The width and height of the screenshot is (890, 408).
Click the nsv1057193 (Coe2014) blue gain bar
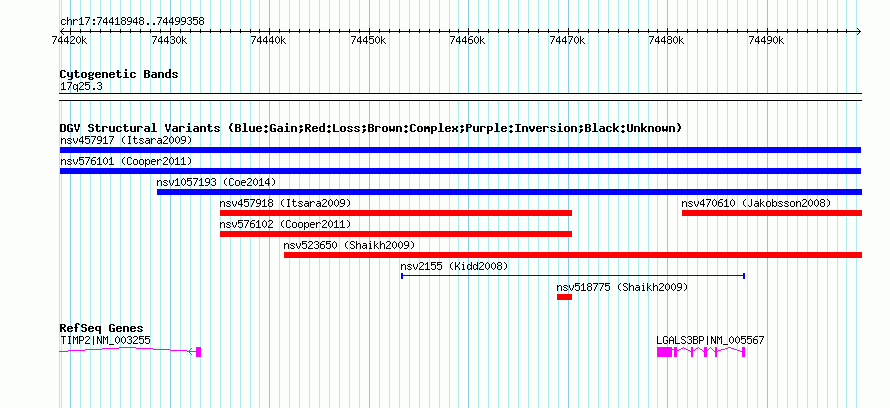coord(509,192)
